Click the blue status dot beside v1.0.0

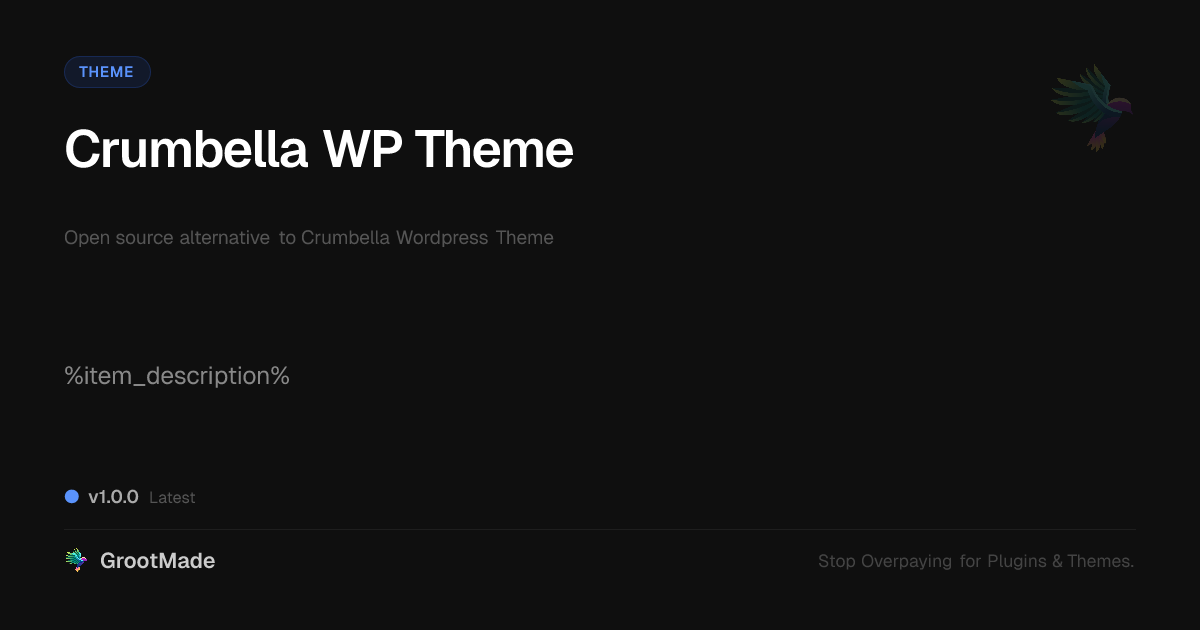[x=72, y=497]
